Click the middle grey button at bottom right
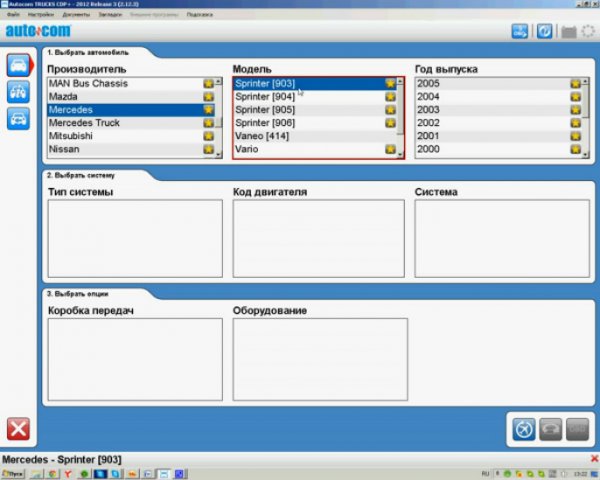600x480 pixels. coord(550,429)
